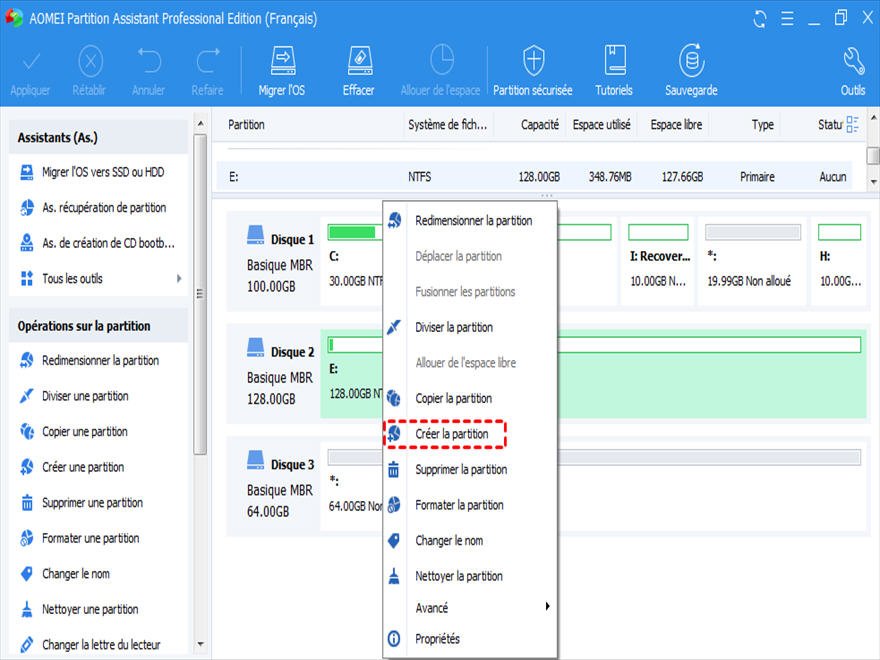This screenshot has height=660, width=880.
Task: Sort by the Espace utilisé column header
Action: (x=601, y=125)
